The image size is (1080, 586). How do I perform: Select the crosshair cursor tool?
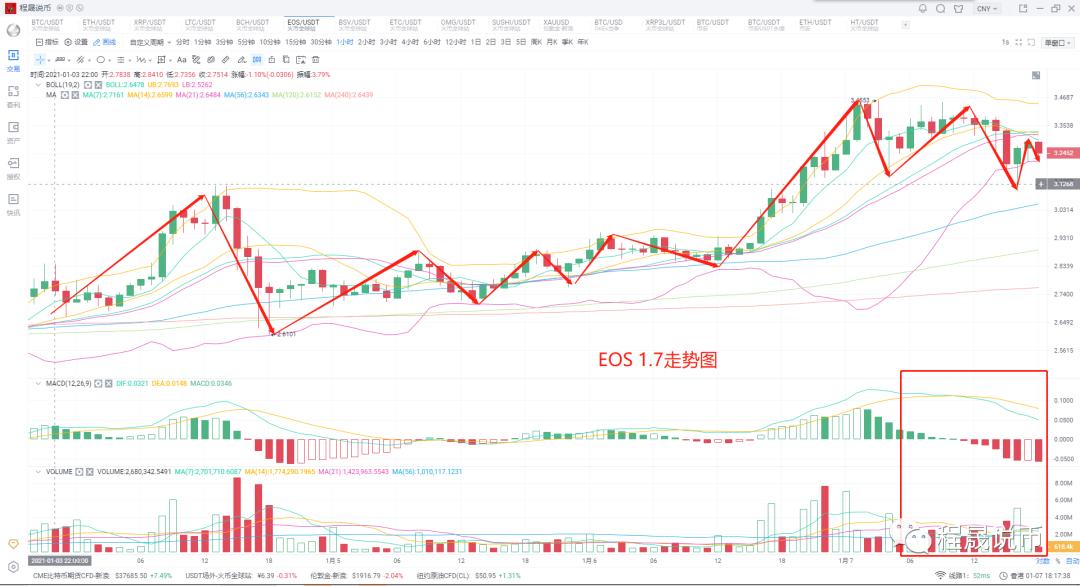[x=38, y=59]
